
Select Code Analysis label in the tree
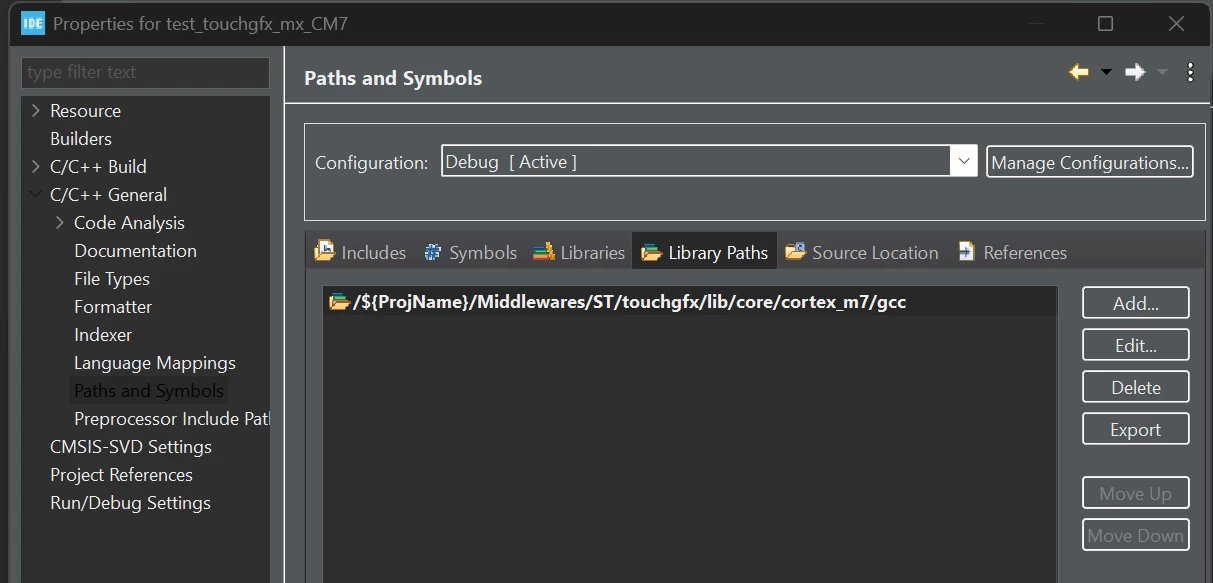point(129,222)
